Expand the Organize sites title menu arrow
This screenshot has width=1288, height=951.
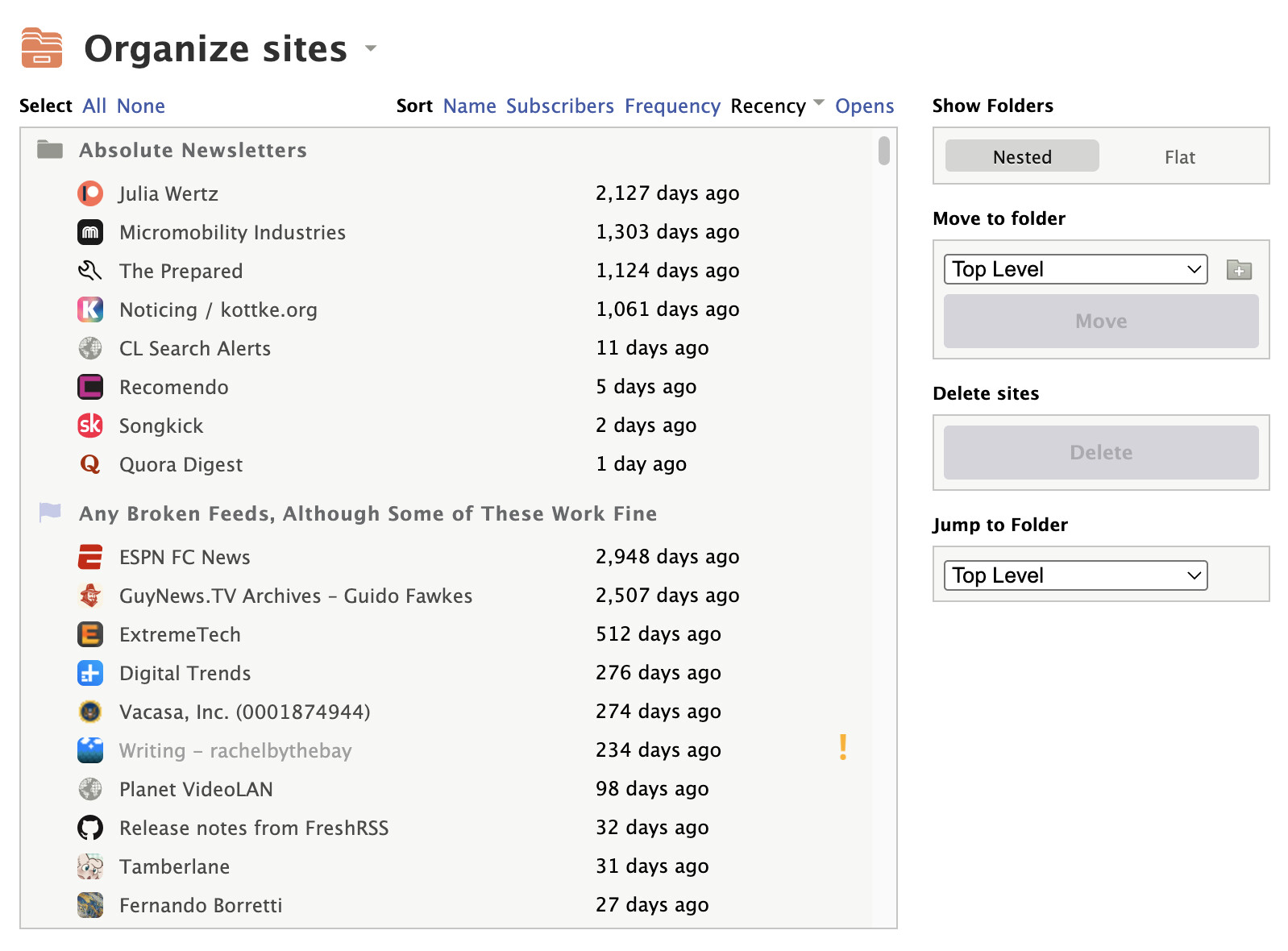[x=371, y=48]
